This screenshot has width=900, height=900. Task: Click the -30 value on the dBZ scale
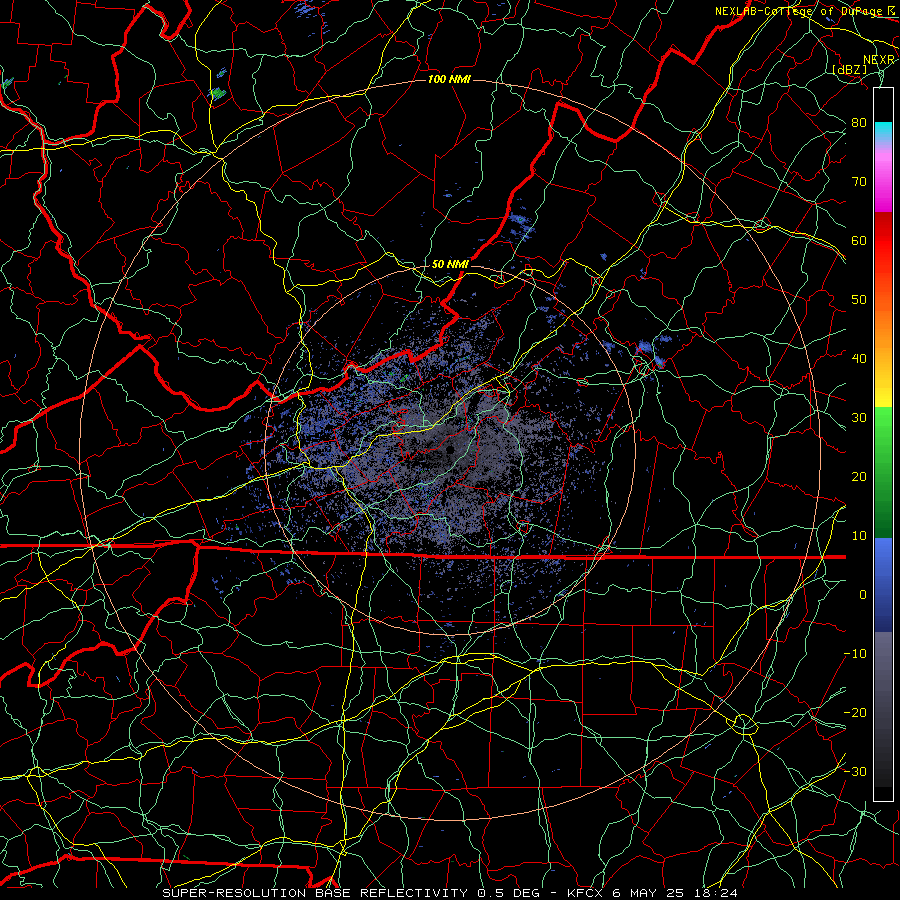(x=855, y=772)
